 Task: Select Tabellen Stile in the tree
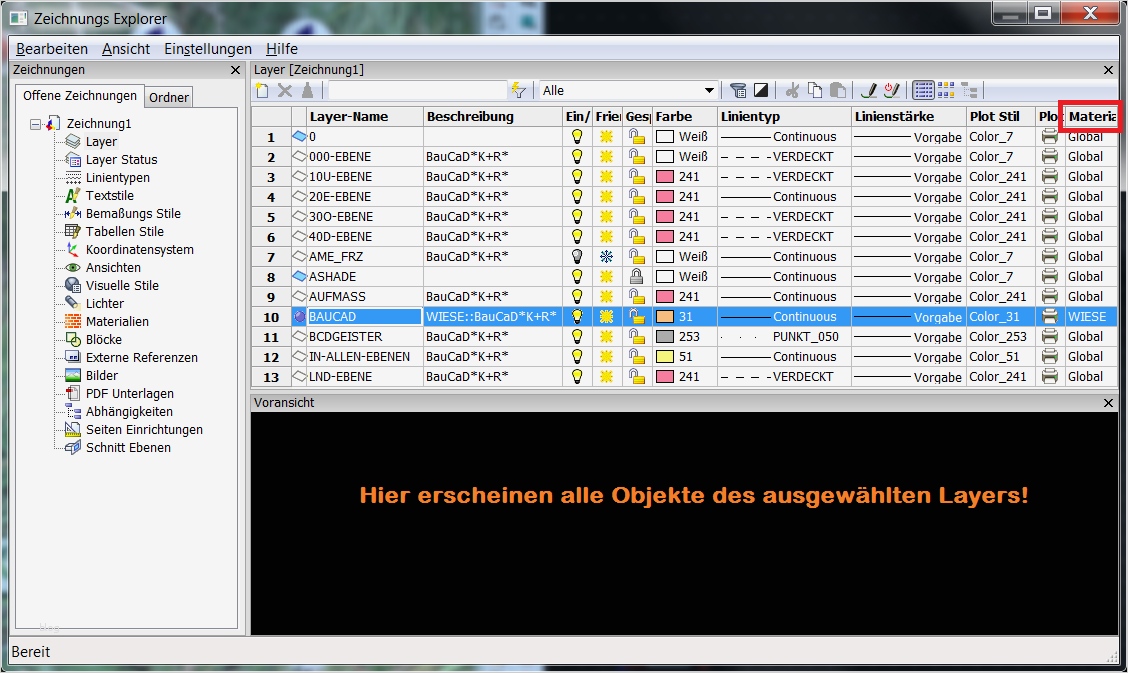(x=124, y=232)
